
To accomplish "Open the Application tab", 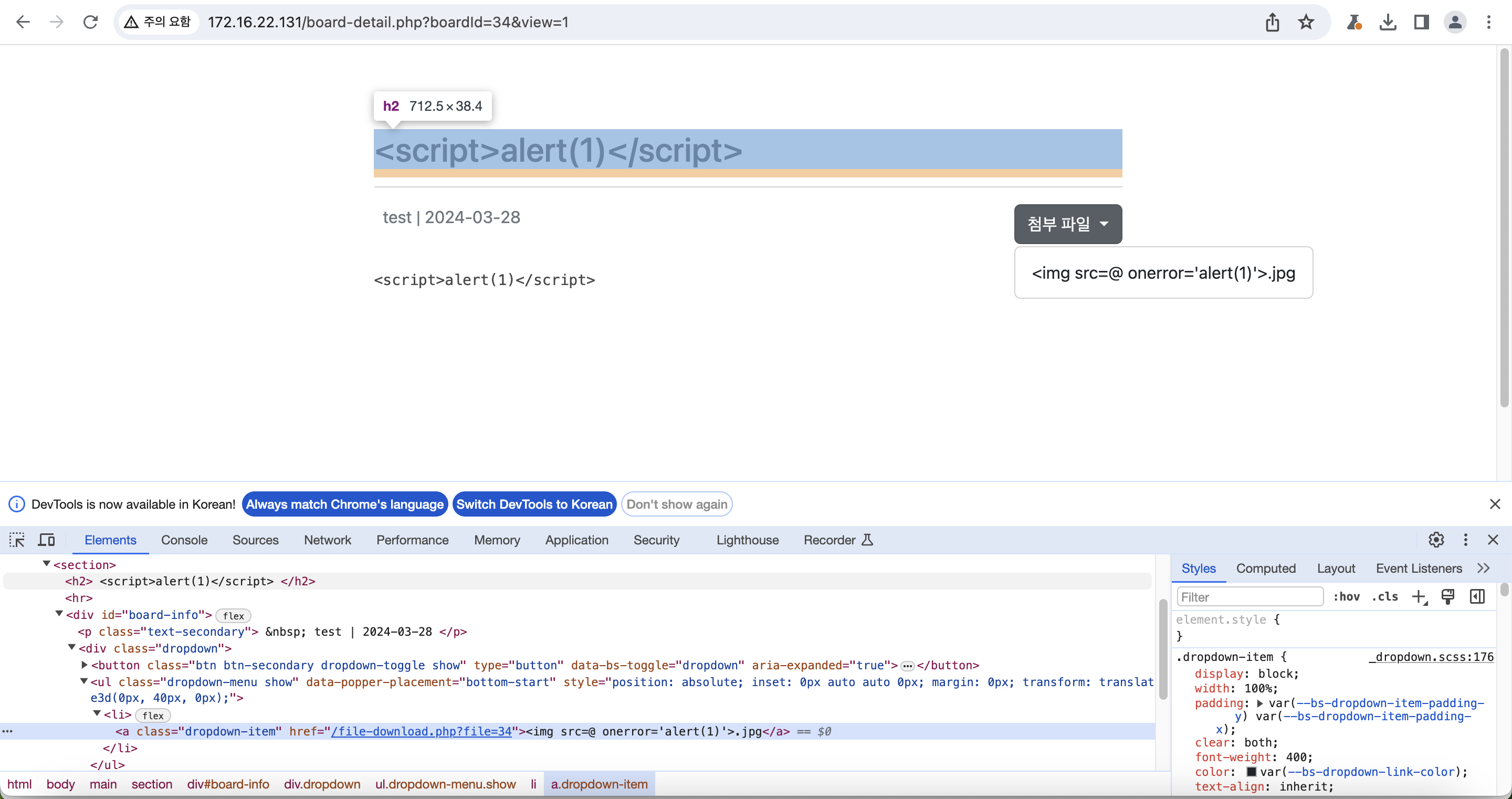I will (x=577, y=540).
